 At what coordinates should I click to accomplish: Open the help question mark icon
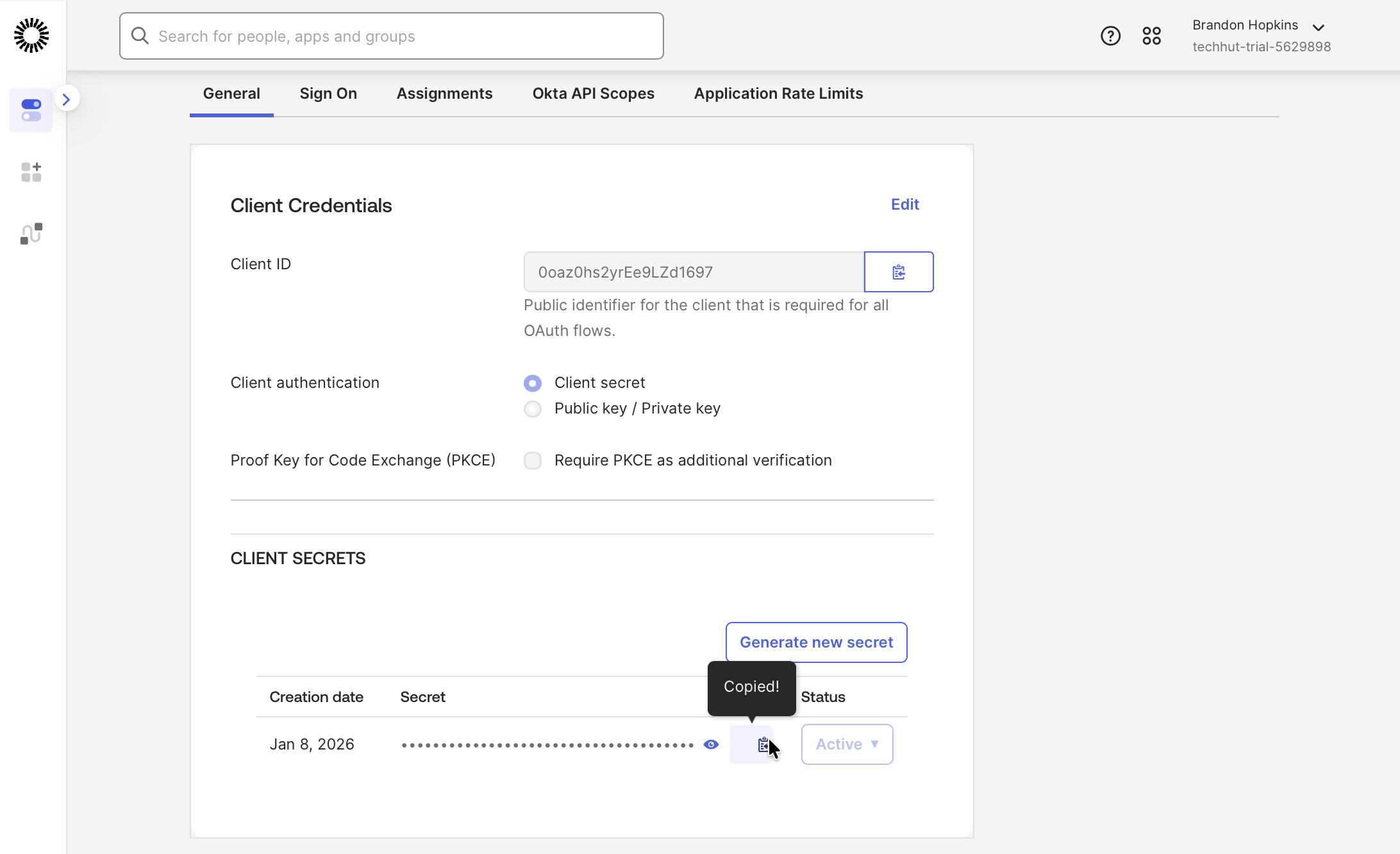pos(1110,36)
